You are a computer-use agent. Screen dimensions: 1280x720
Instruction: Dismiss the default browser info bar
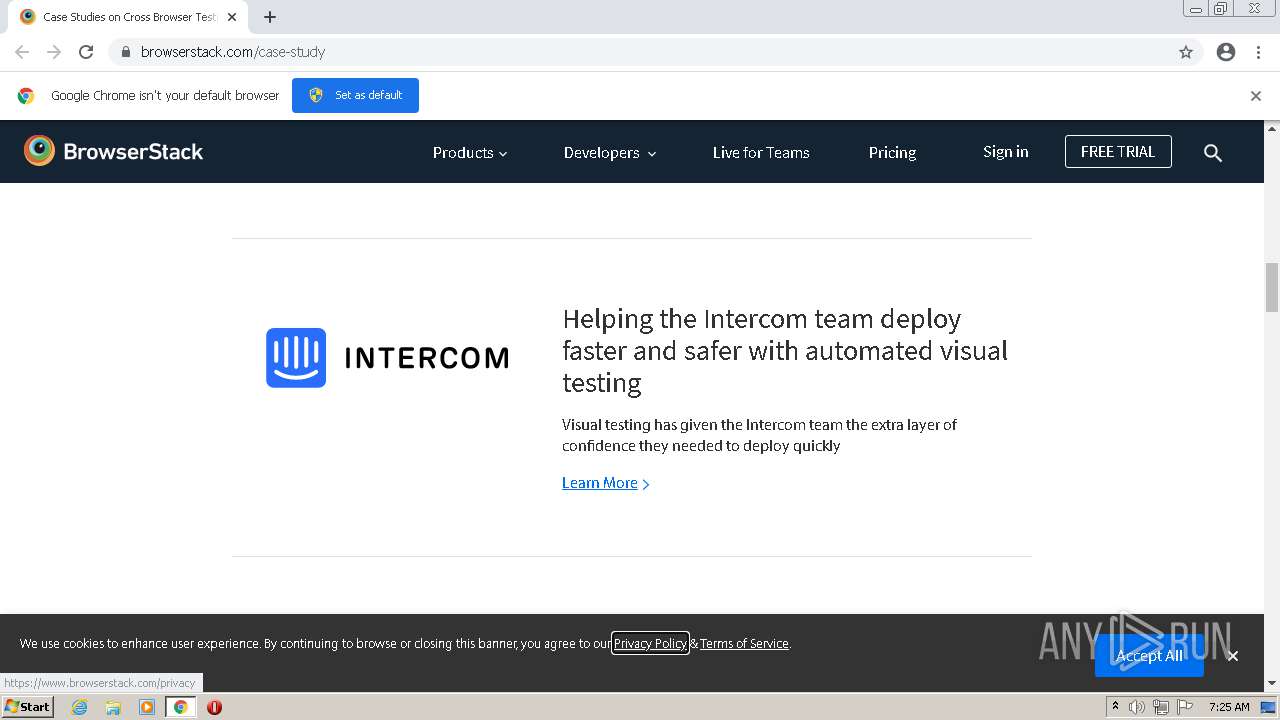click(x=1256, y=96)
